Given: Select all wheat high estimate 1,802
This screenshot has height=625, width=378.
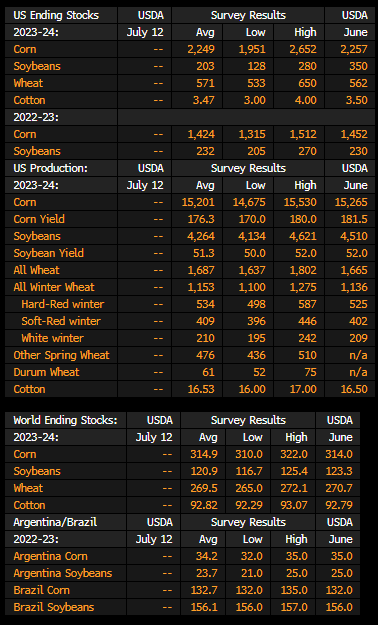Looking at the screenshot, I should 303,270.
